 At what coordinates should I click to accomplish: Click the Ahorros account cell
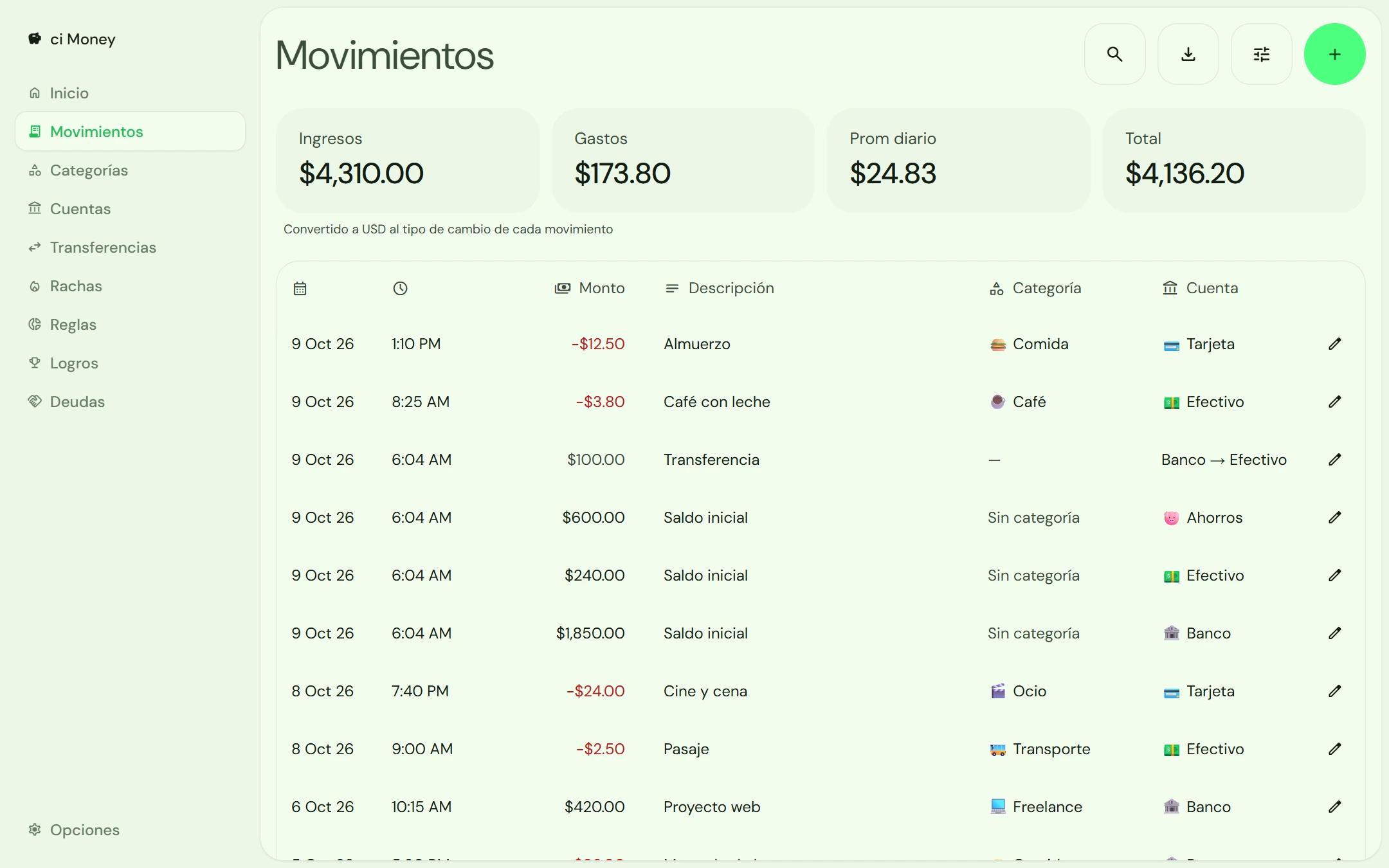click(1203, 518)
